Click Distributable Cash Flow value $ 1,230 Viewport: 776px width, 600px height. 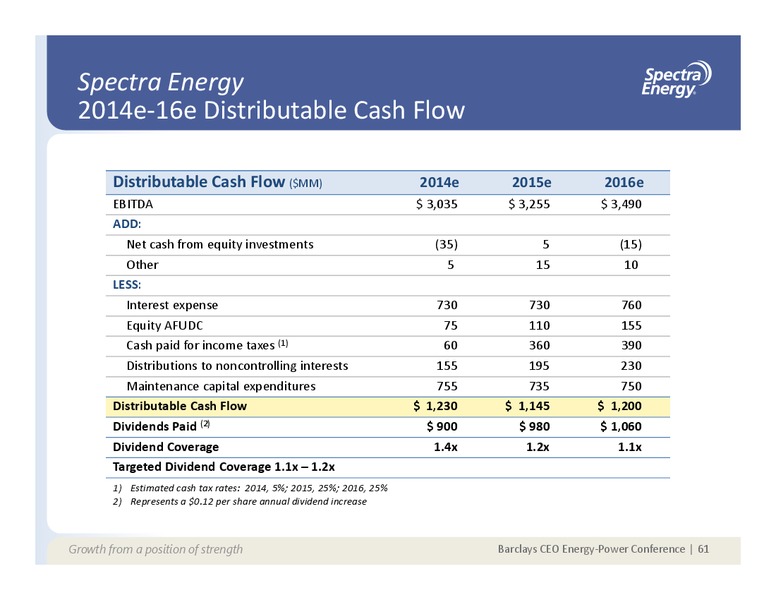tap(436, 406)
